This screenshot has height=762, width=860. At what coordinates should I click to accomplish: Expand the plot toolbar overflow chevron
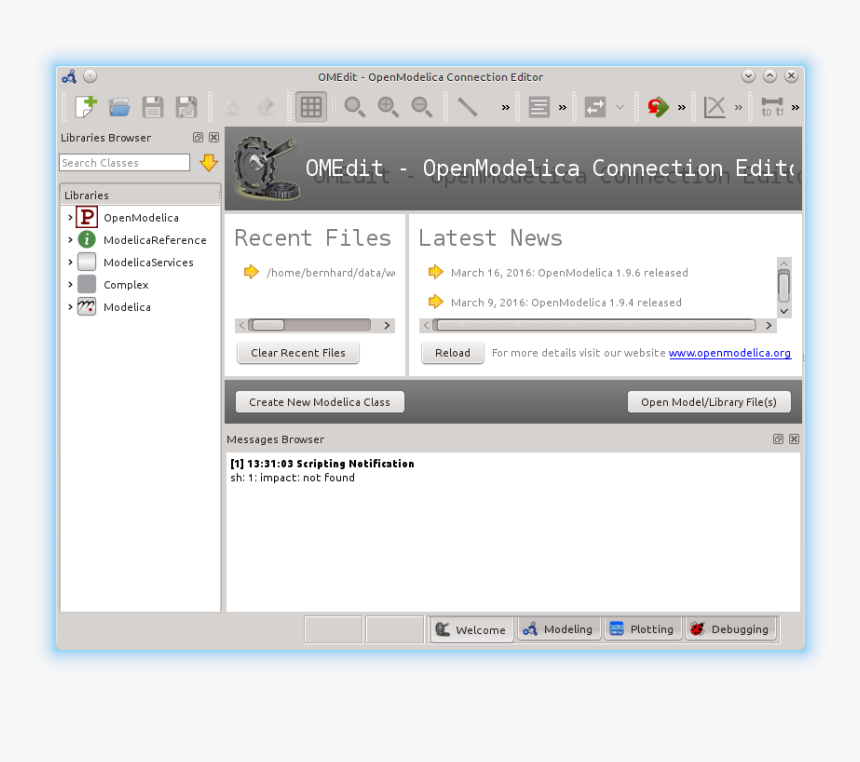[x=738, y=108]
